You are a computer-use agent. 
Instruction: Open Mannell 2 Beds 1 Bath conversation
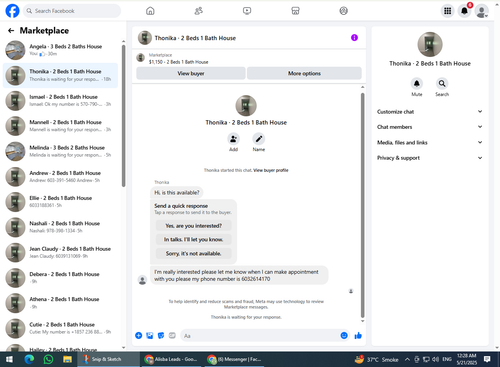(x=60, y=126)
